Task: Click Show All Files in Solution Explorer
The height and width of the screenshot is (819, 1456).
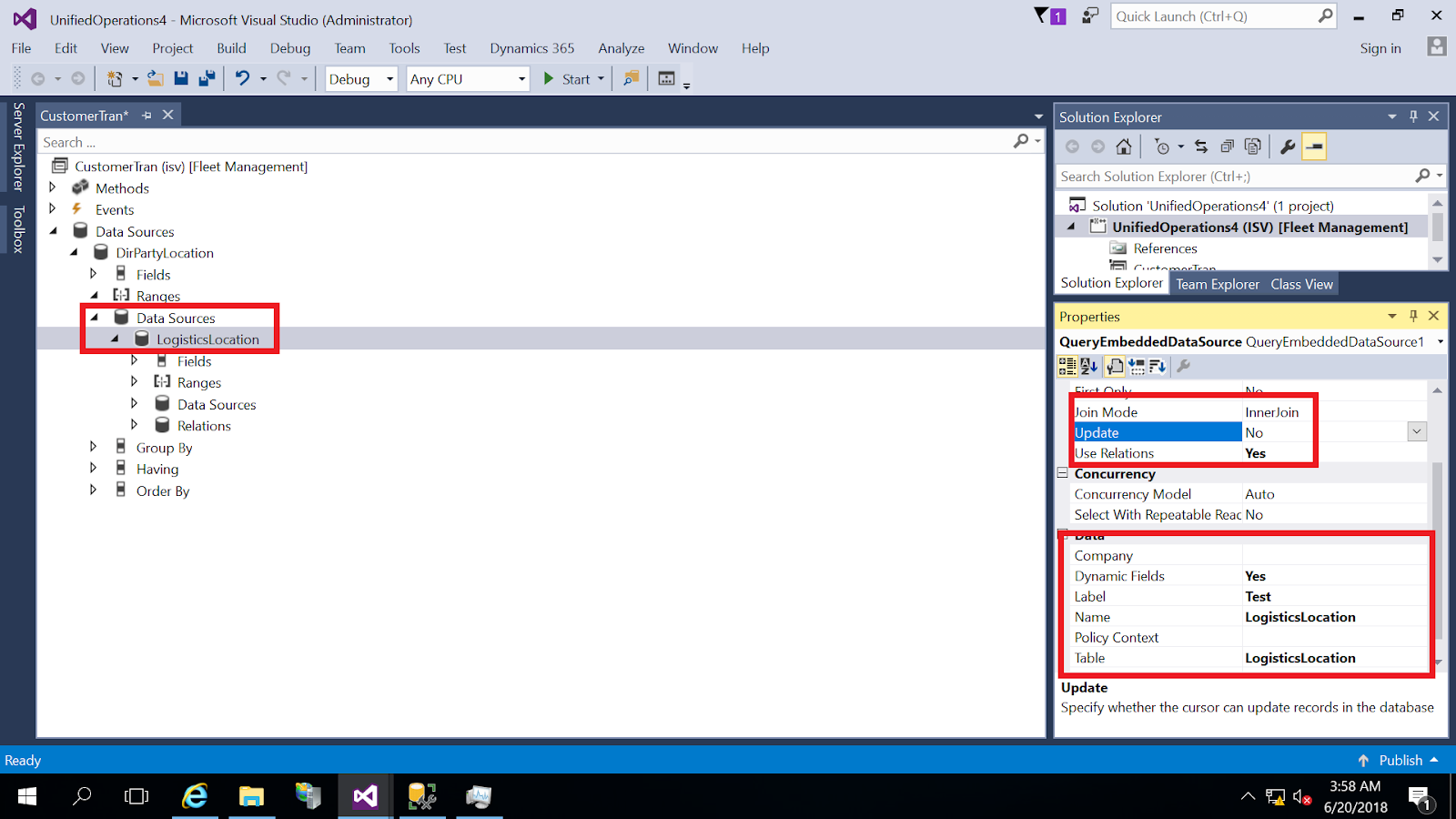Action: pos(1252,147)
